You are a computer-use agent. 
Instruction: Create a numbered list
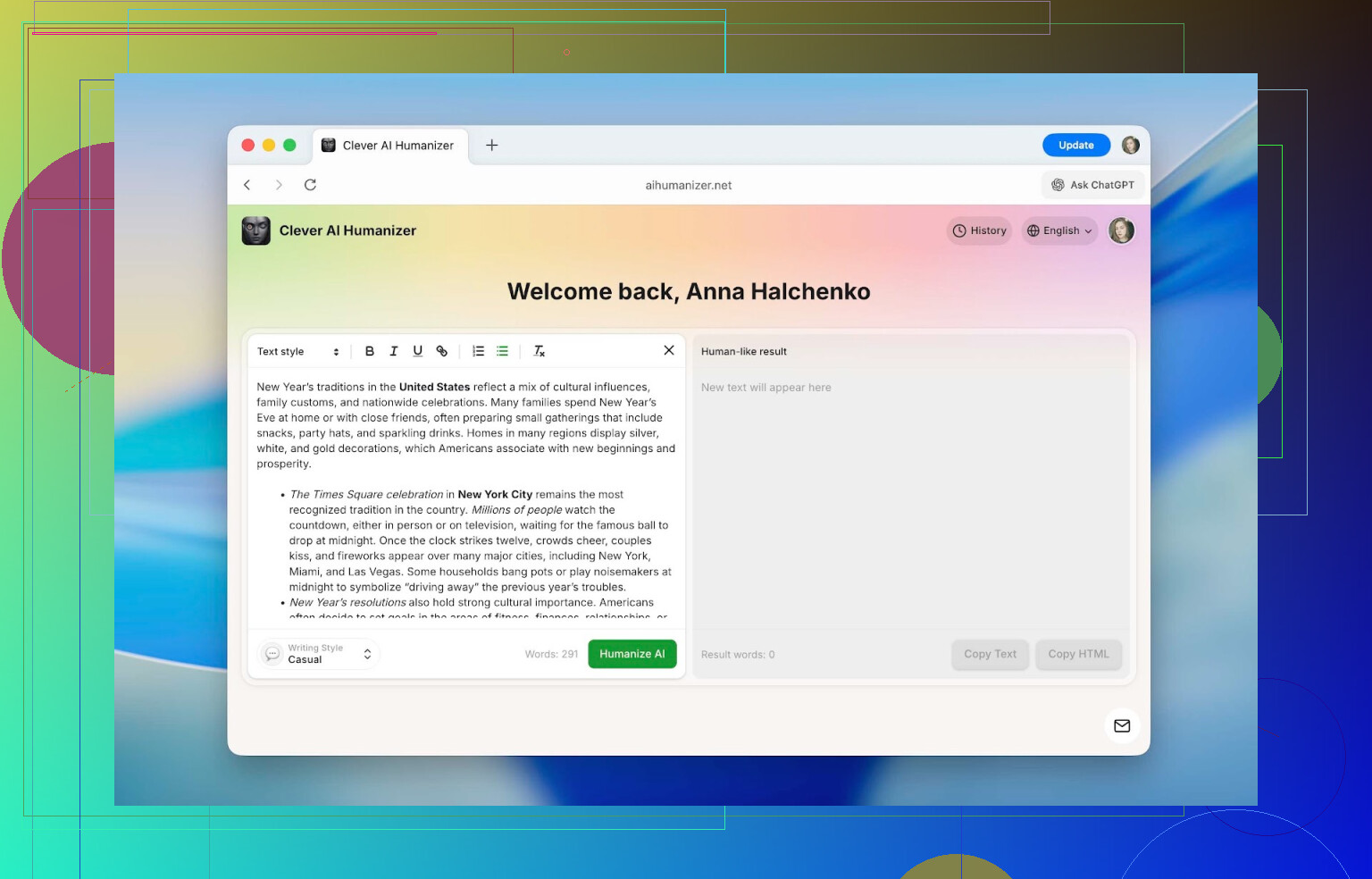coord(479,351)
